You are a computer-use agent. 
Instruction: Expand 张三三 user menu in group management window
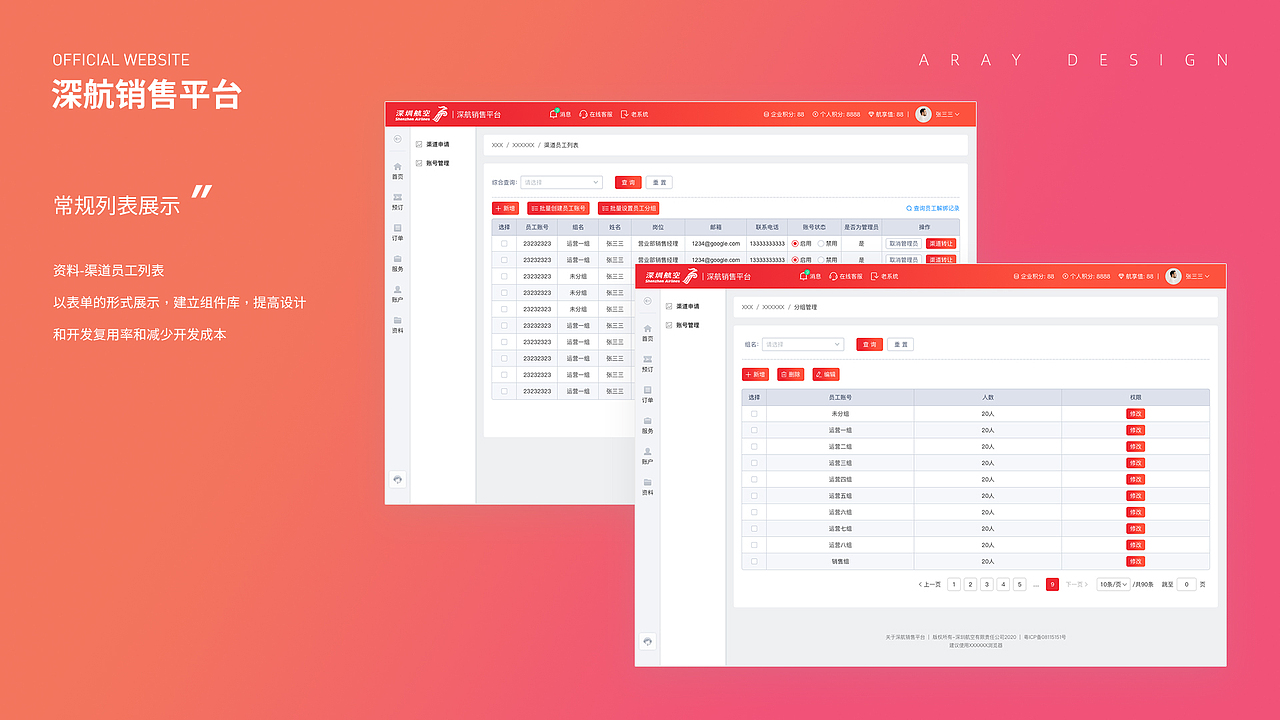click(1197, 277)
